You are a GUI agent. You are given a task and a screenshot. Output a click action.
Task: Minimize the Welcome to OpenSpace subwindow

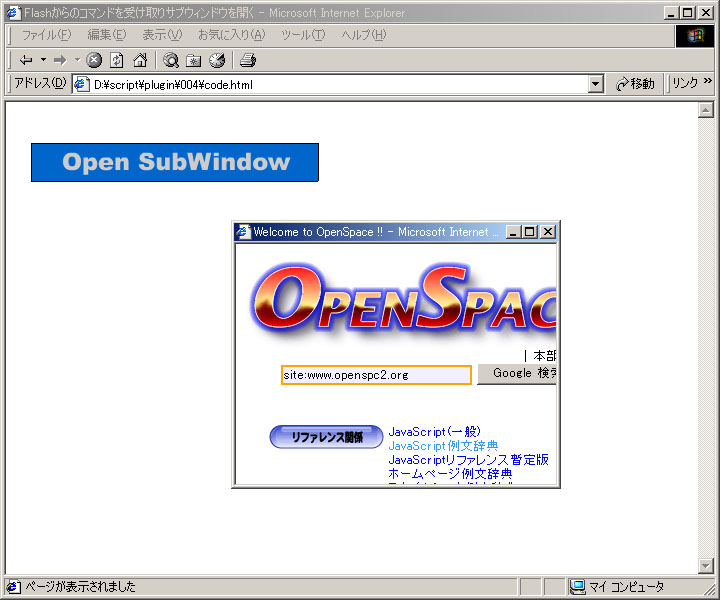(x=513, y=232)
